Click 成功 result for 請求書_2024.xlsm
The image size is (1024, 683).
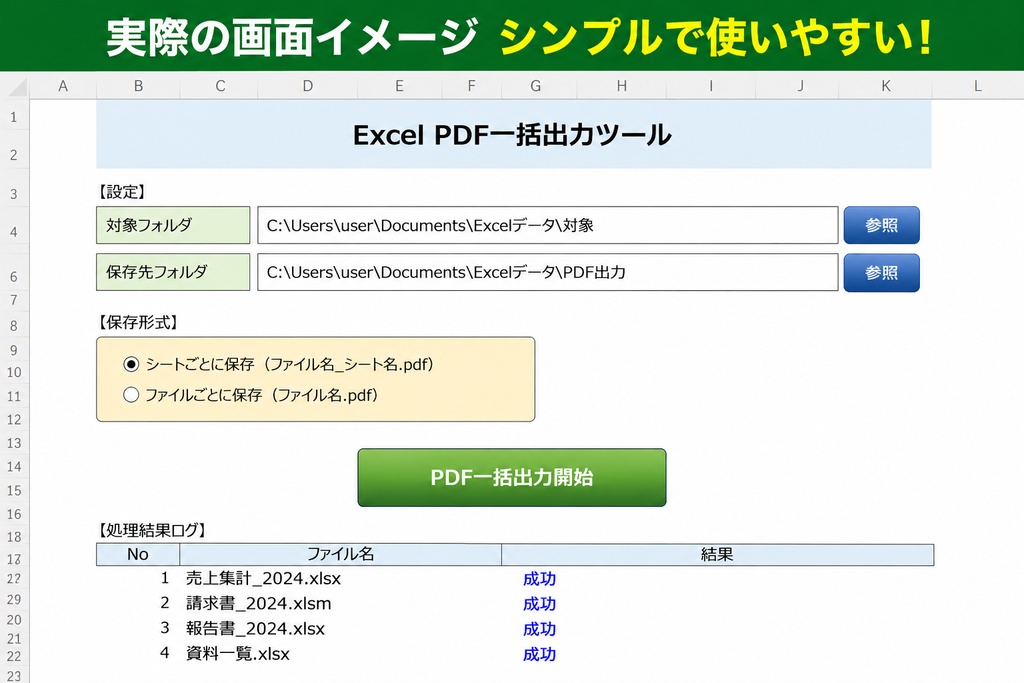(x=539, y=604)
